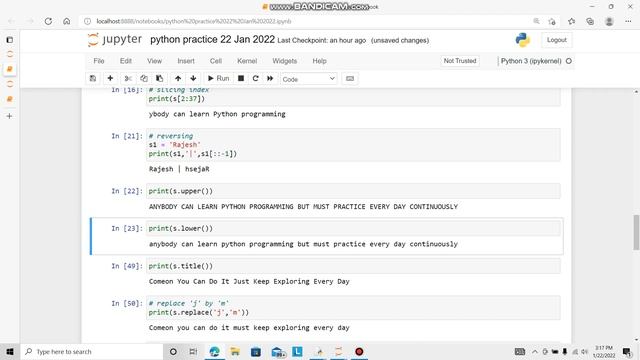Show hidden system tray icons chevron

pos(535,351)
